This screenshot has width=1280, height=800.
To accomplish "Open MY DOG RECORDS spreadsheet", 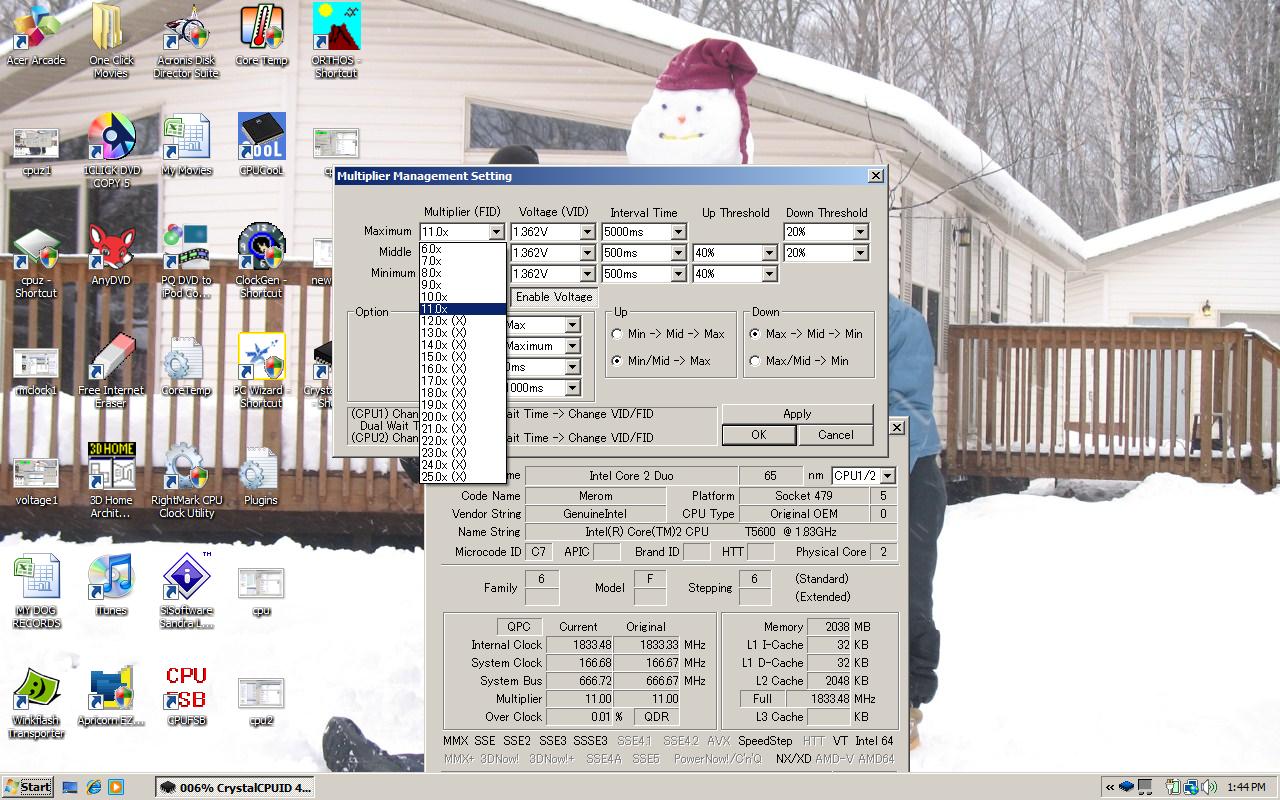I will point(35,591).
